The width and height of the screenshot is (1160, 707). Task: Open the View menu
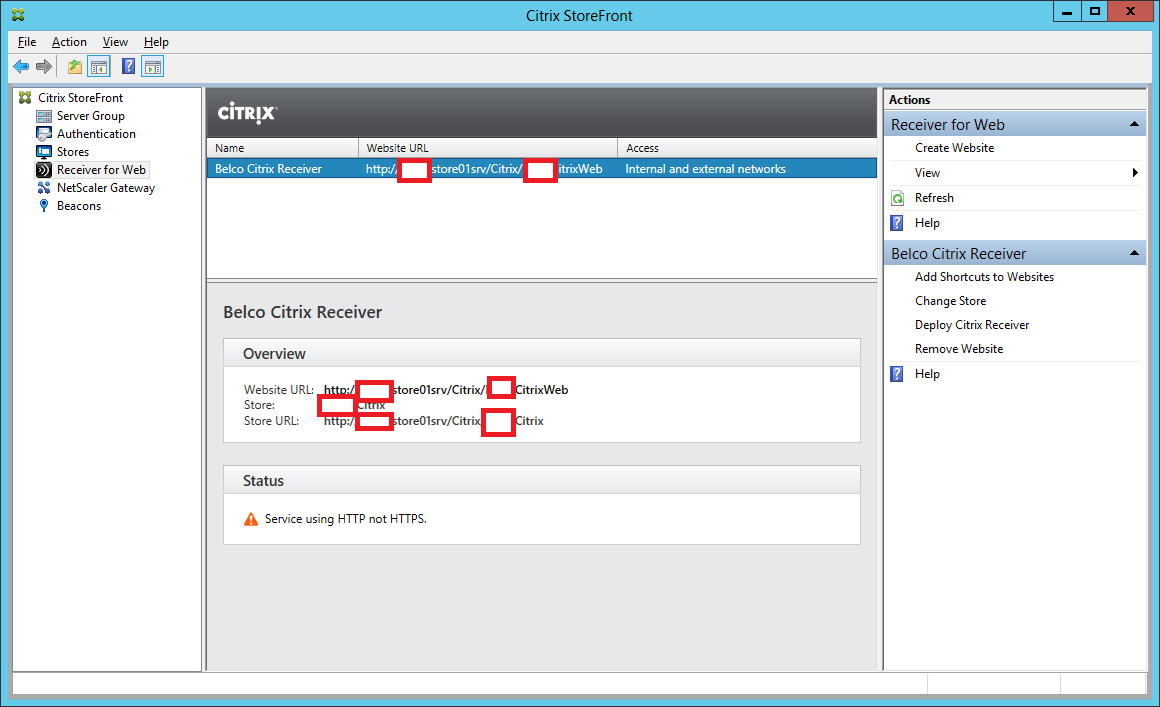click(x=115, y=42)
